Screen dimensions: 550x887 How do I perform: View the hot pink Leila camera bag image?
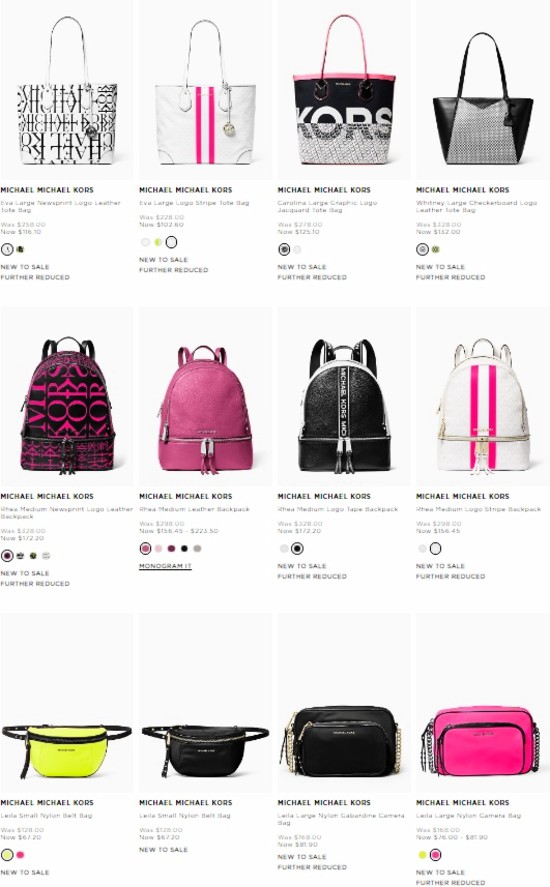pyautogui.click(x=483, y=703)
